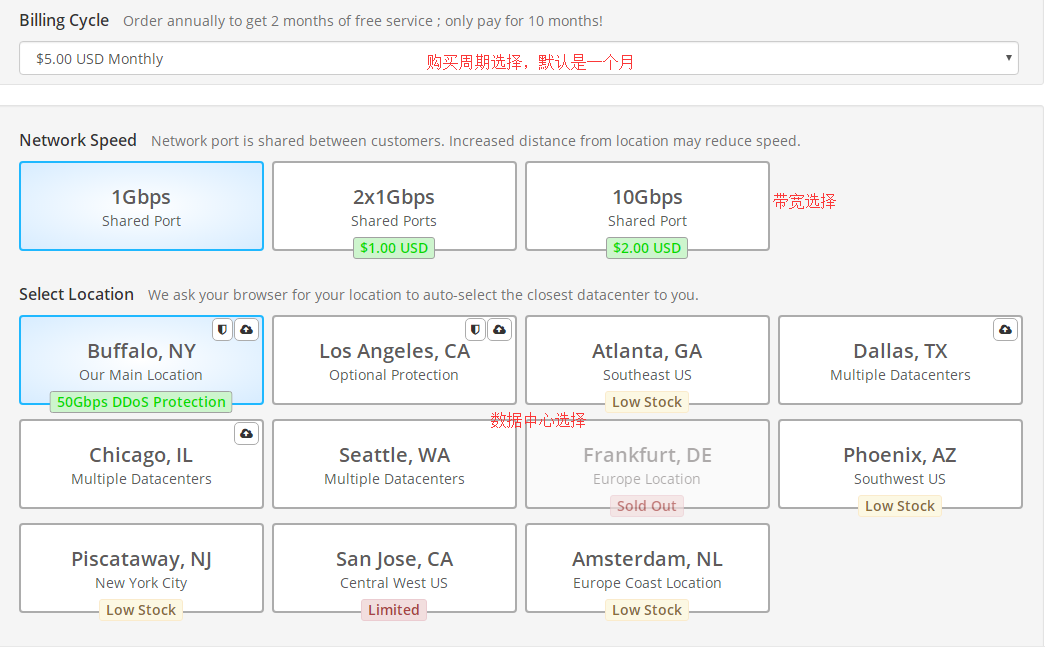Image resolution: width=1045 pixels, height=649 pixels.
Task: Click the cloud icon on Los Angeles card
Action: pyautogui.click(x=500, y=329)
